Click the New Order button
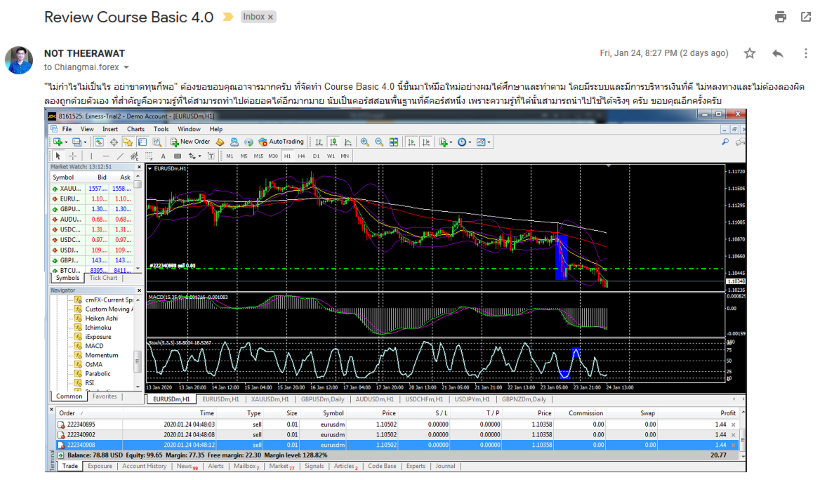 pos(190,142)
